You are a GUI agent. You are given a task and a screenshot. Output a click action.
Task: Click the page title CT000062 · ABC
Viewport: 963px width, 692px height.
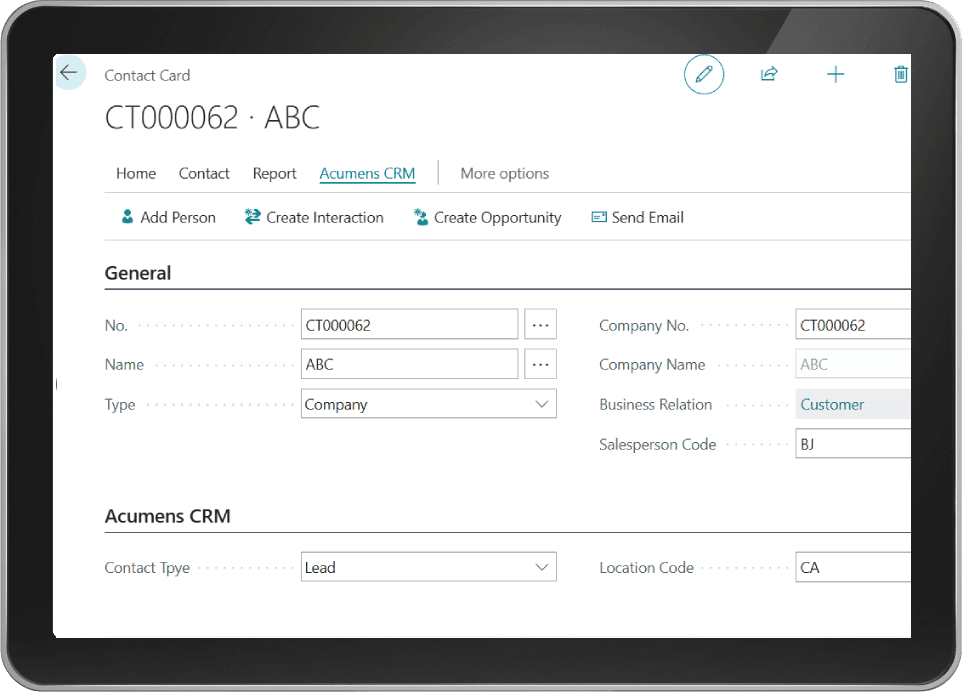[212, 117]
